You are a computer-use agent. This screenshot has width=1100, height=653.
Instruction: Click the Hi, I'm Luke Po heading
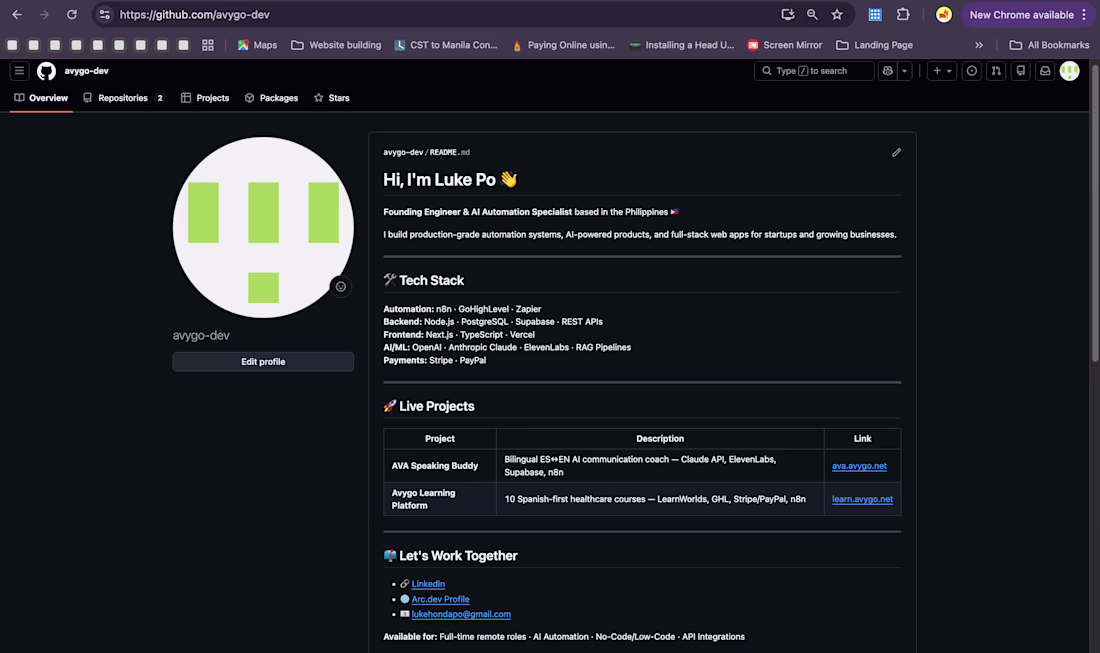[450, 180]
